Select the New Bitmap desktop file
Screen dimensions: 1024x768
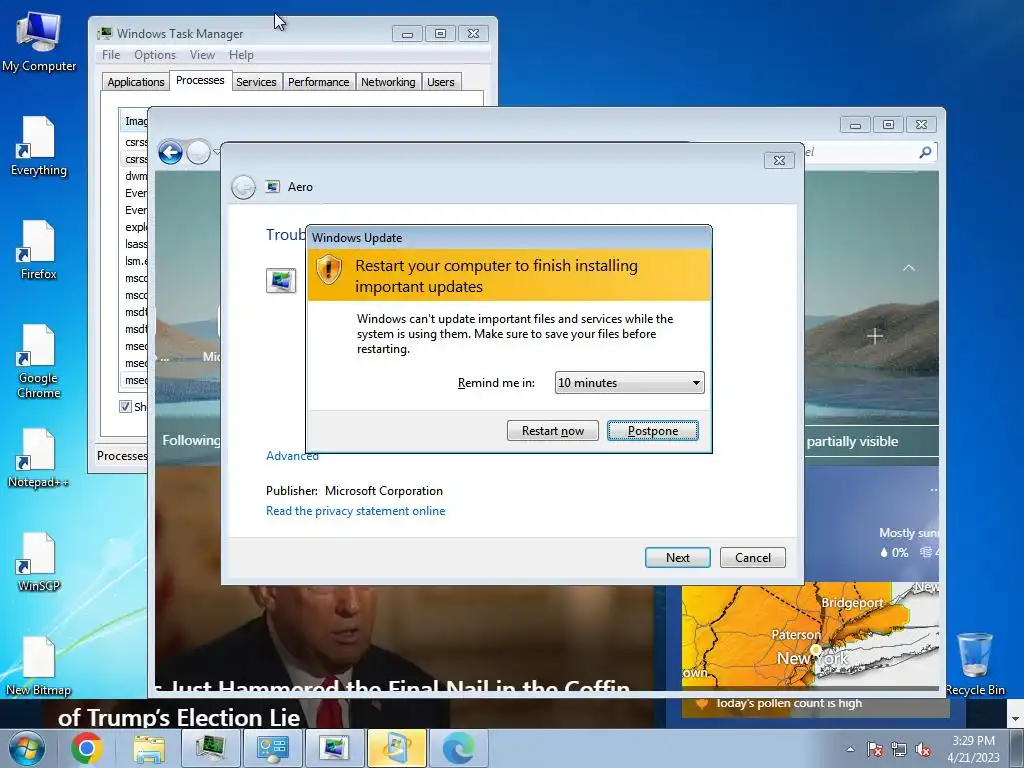pyautogui.click(x=39, y=667)
